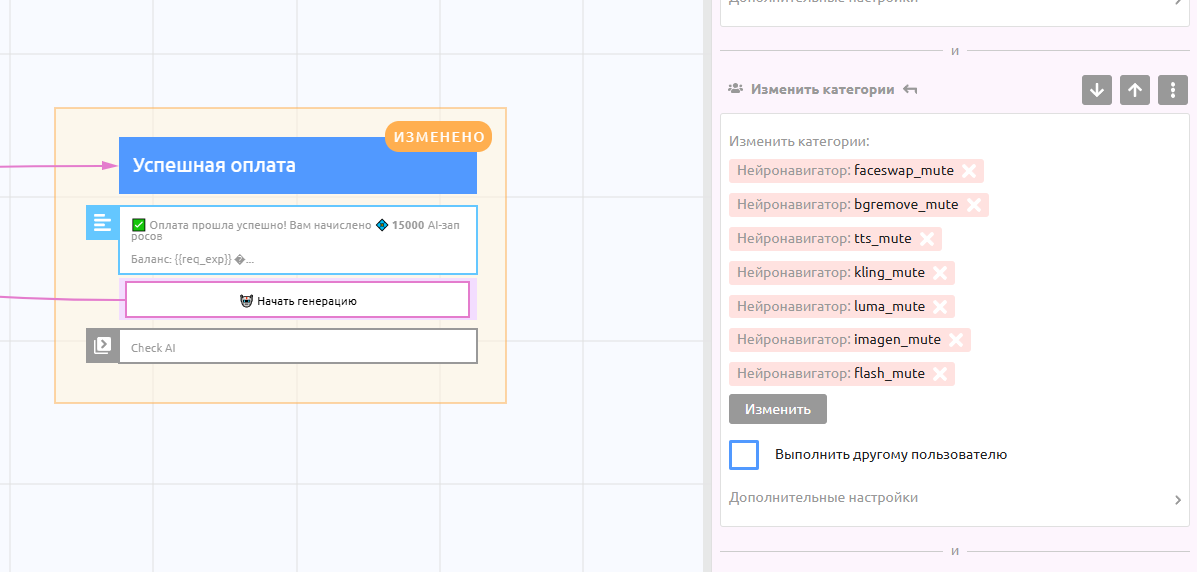Screen dimensions: 1197x572
Task: Move the action block down with arrow
Action: coord(1097,90)
